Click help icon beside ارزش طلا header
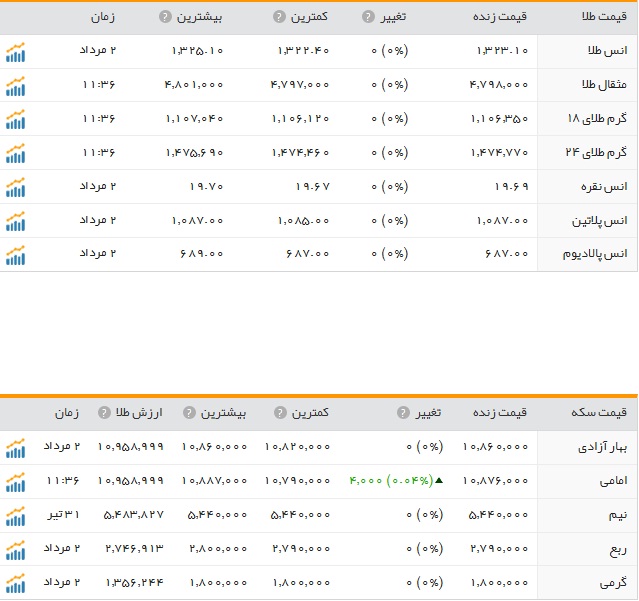The height and width of the screenshot is (601, 639). click(104, 413)
